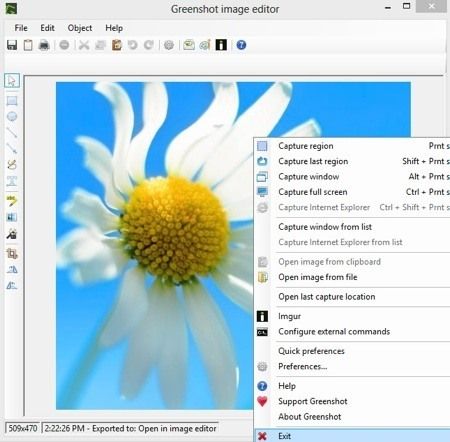
Task: Open the File menu
Action: (21, 28)
